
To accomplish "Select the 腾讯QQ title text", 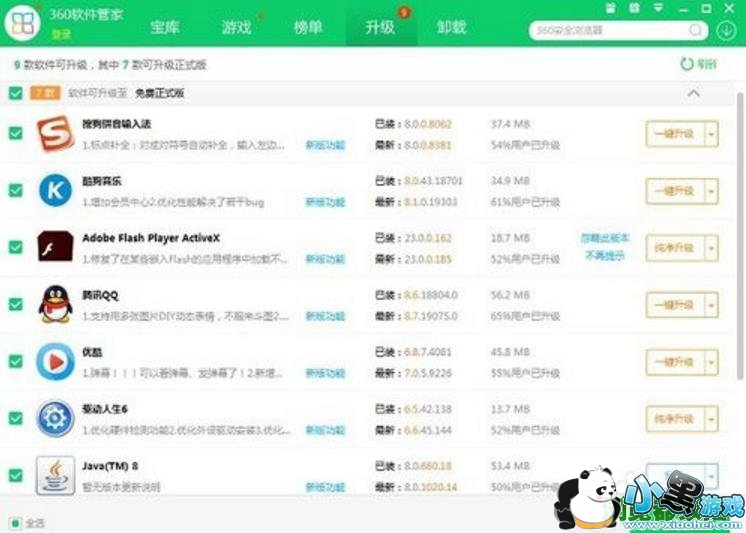I will click(100, 295).
